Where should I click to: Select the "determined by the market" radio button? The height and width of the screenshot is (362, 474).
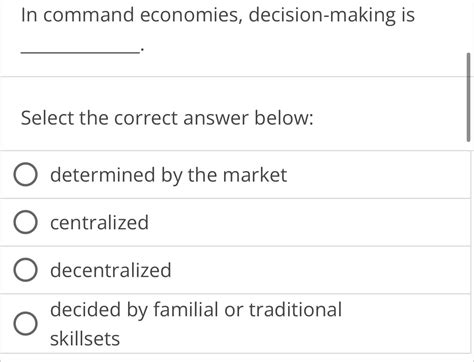click(25, 175)
